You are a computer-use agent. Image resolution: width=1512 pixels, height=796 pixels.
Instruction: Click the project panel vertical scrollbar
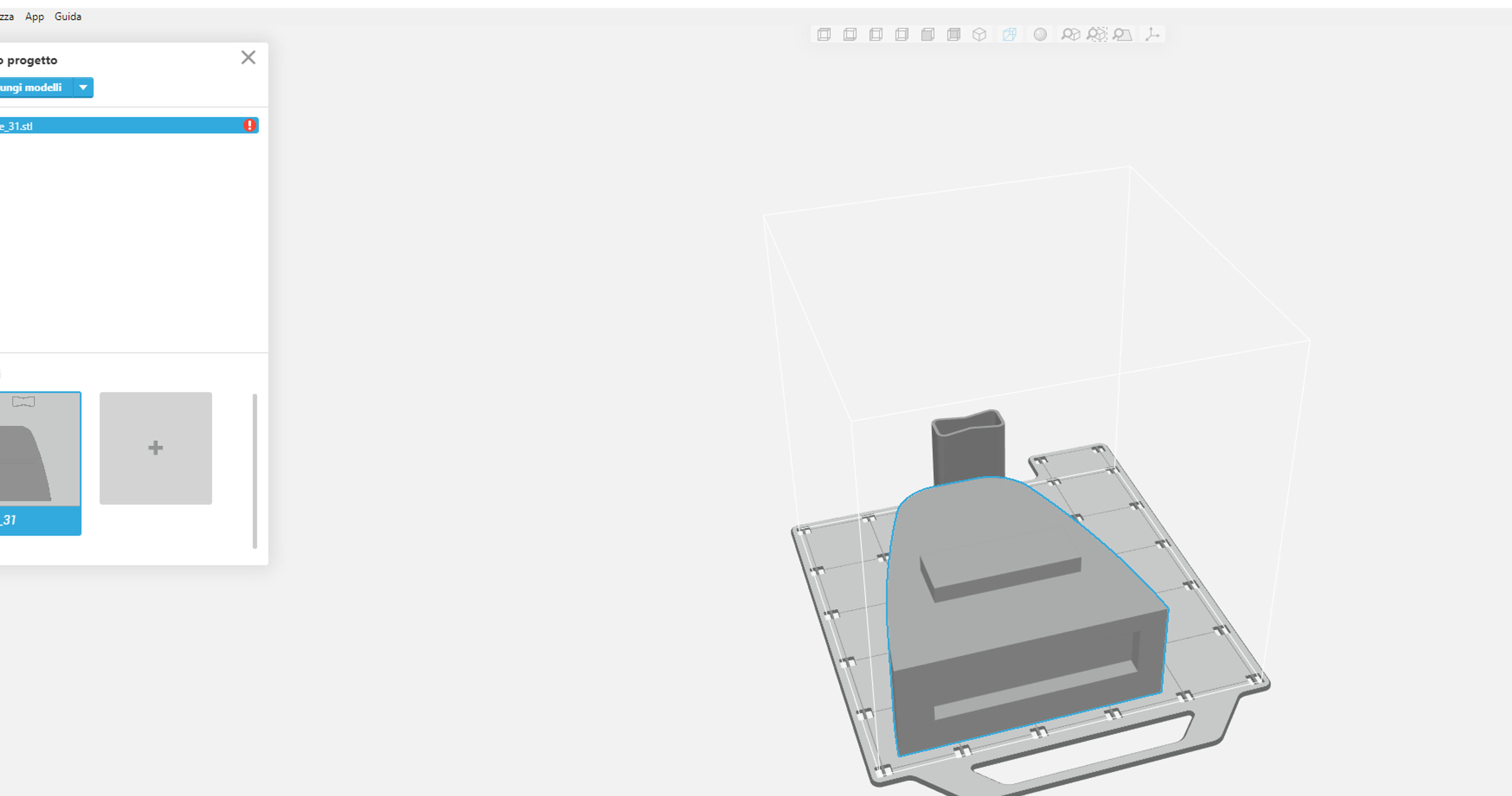tap(255, 471)
